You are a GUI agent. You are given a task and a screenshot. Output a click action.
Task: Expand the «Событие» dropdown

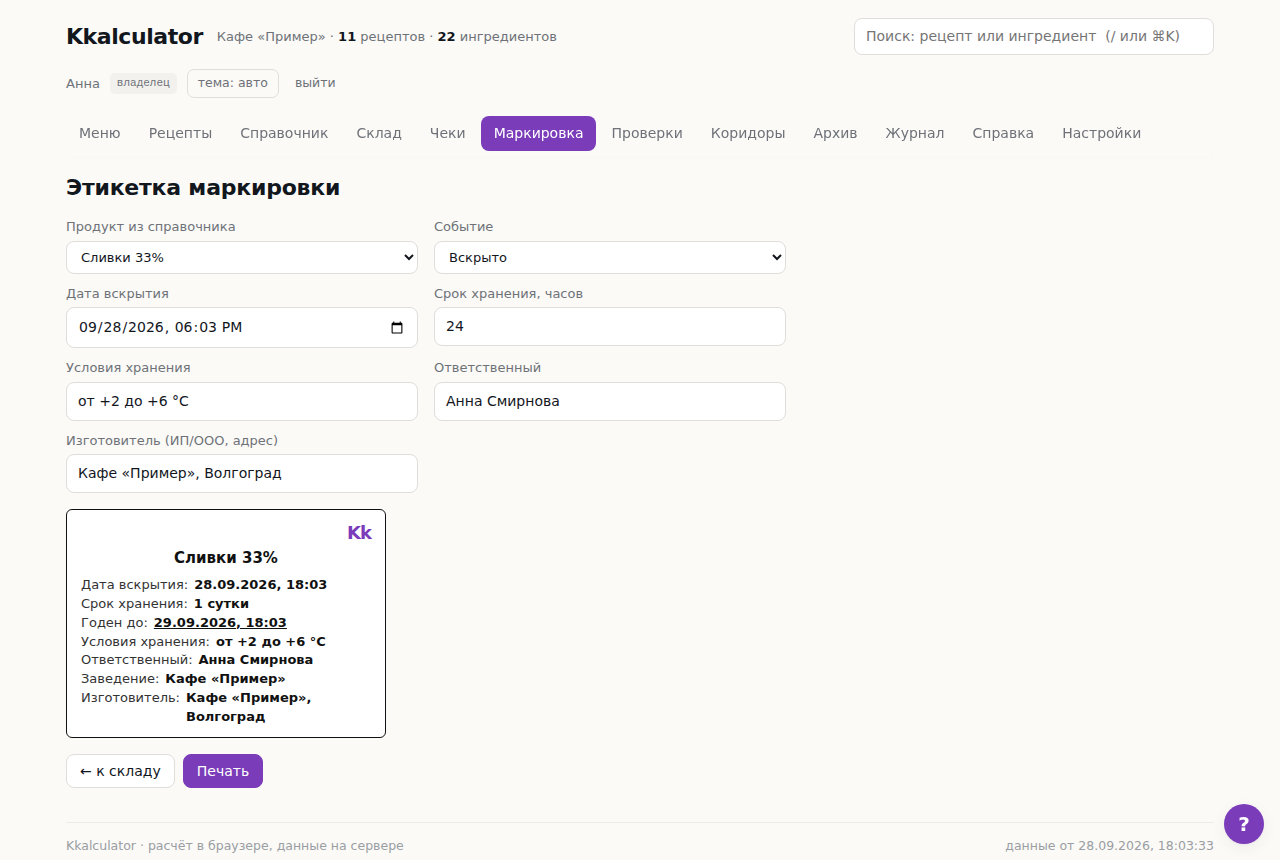click(610, 257)
